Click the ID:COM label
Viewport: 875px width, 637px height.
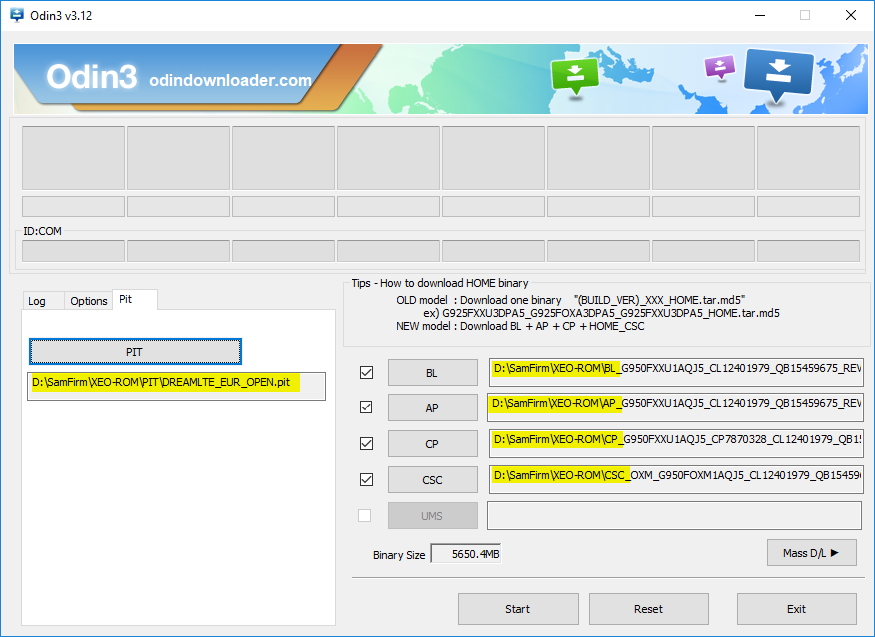[42, 231]
